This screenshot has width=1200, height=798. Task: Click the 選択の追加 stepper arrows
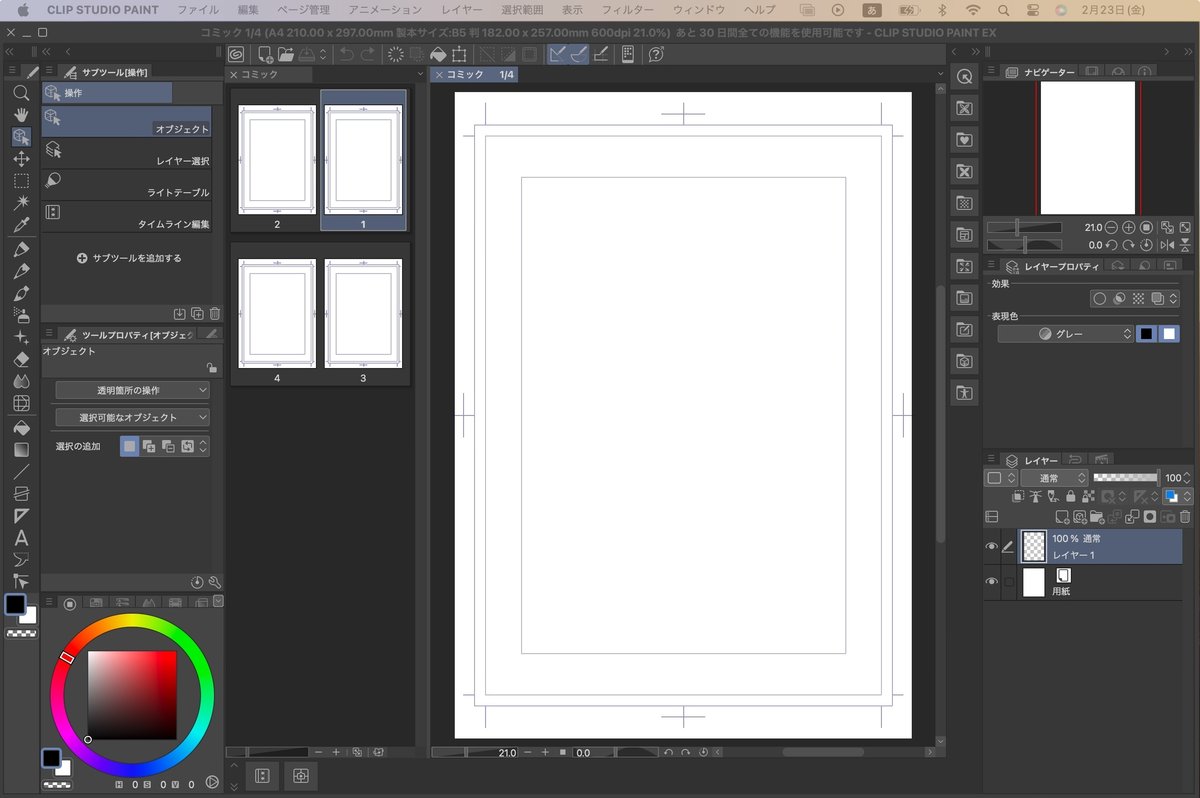point(204,446)
